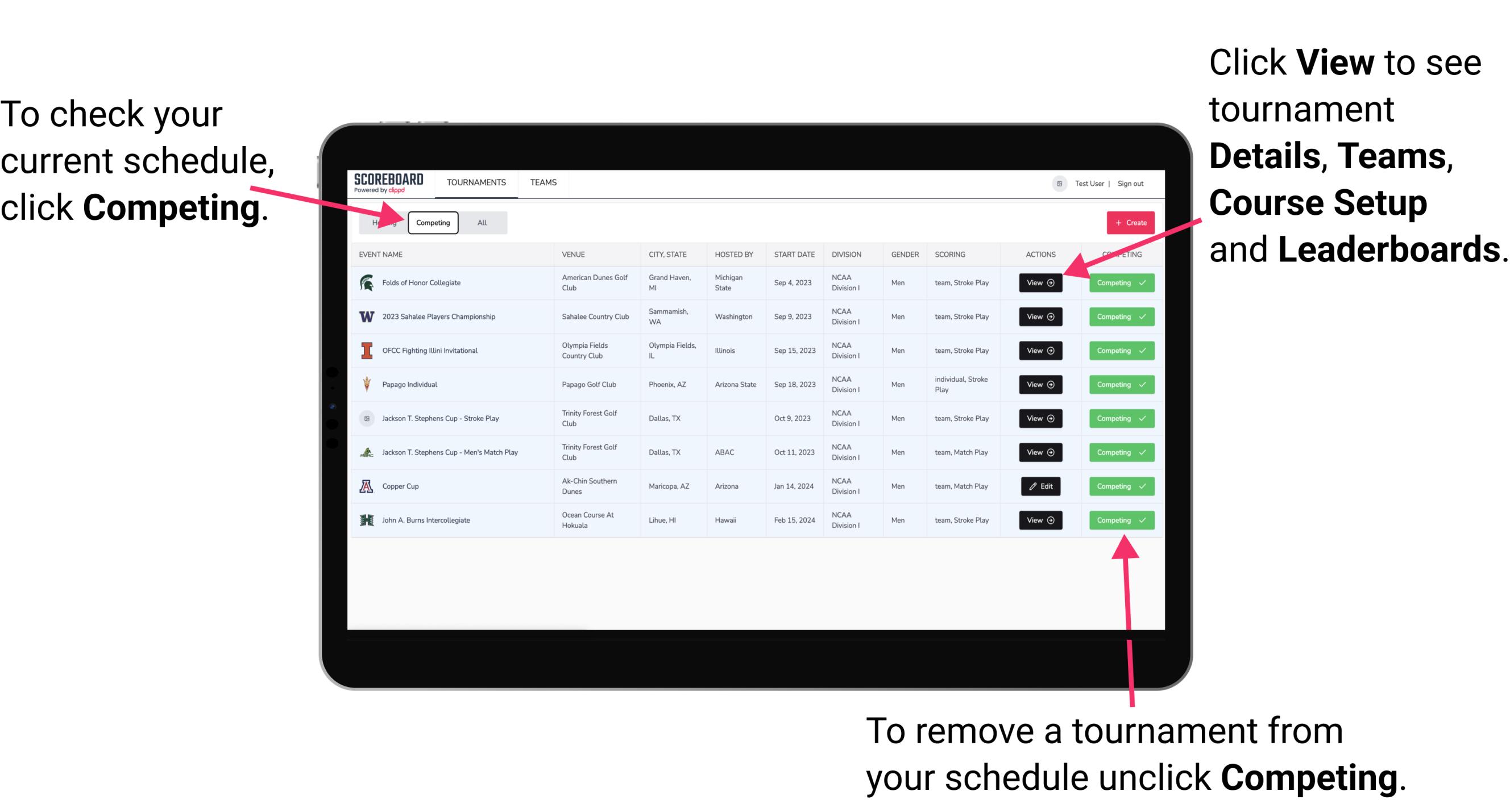Select the Competing filter tab
This screenshot has height=812, width=1510.
click(x=432, y=223)
